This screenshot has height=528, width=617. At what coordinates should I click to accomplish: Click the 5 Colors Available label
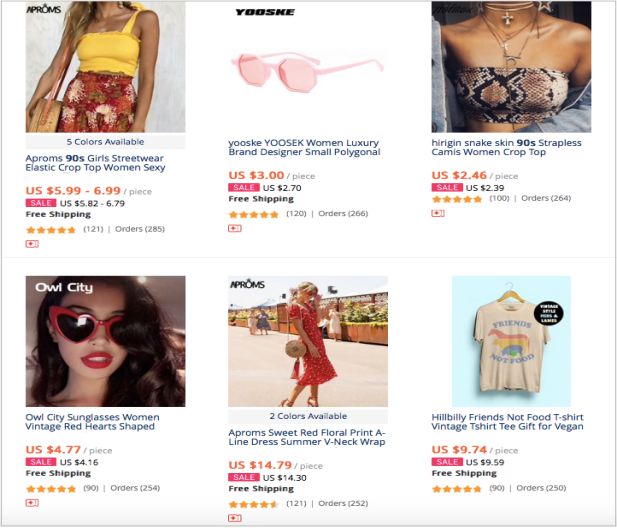[x=105, y=142]
